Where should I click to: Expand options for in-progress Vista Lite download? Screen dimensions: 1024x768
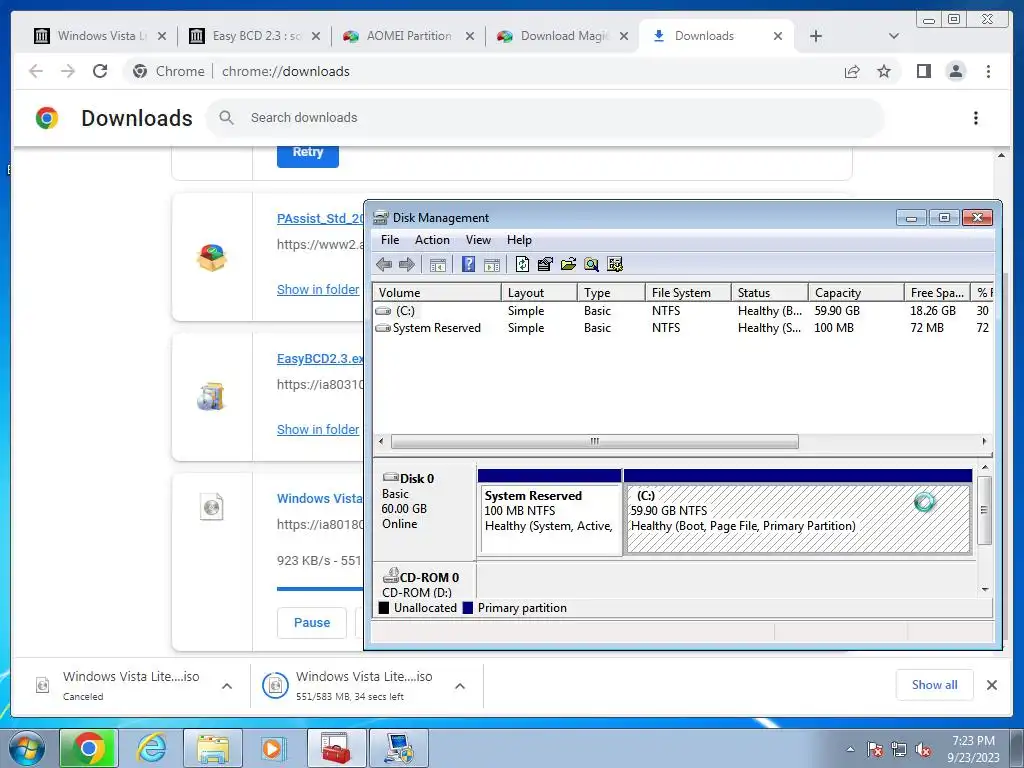tap(460, 686)
